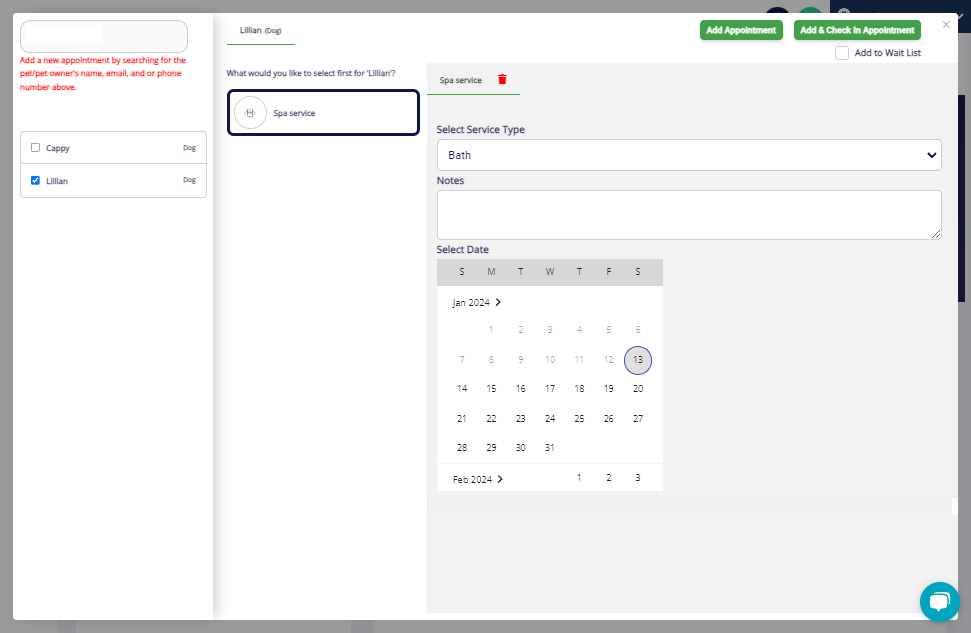Image resolution: width=971 pixels, height=633 pixels.
Task: Click Add & Check In Appointment button
Action: pyautogui.click(x=857, y=30)
